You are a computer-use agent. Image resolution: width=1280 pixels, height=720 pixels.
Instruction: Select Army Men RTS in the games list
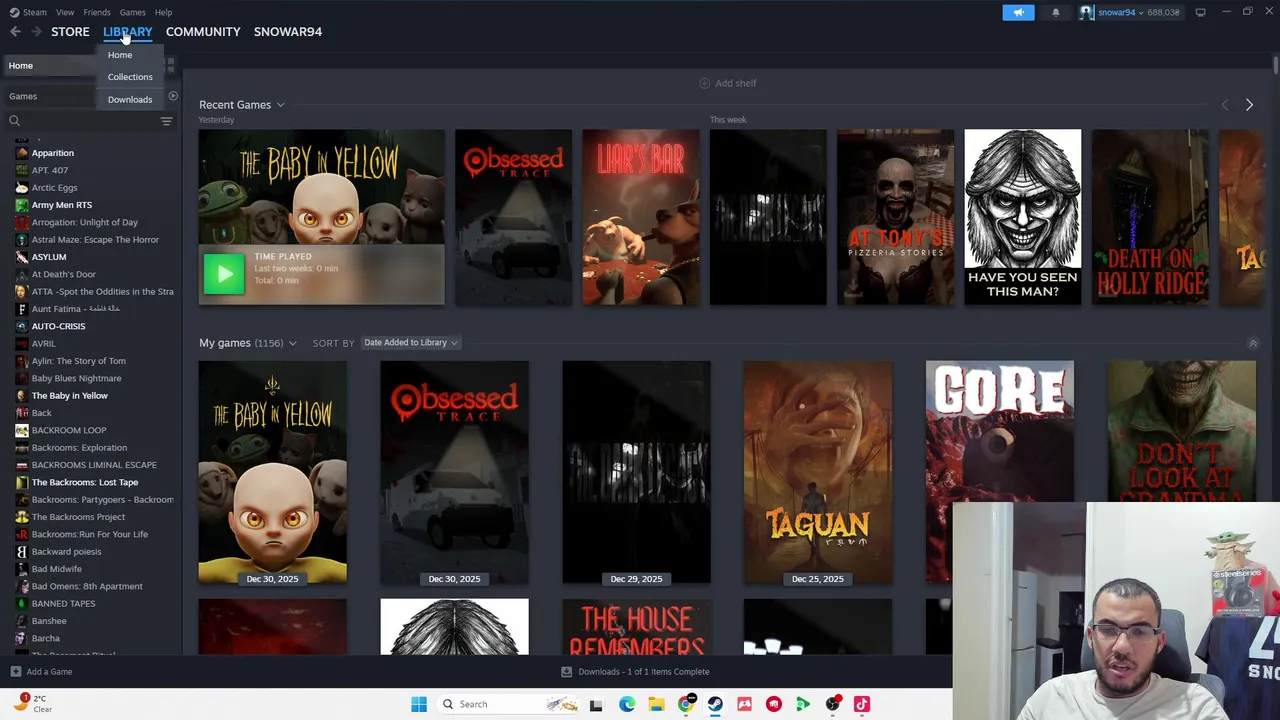coord(61,205)
